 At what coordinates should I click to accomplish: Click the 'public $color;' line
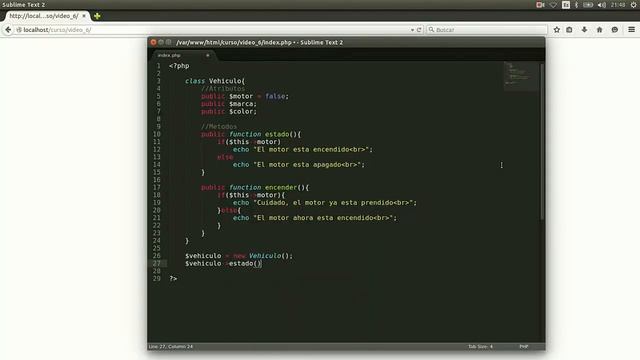(229, 111)
